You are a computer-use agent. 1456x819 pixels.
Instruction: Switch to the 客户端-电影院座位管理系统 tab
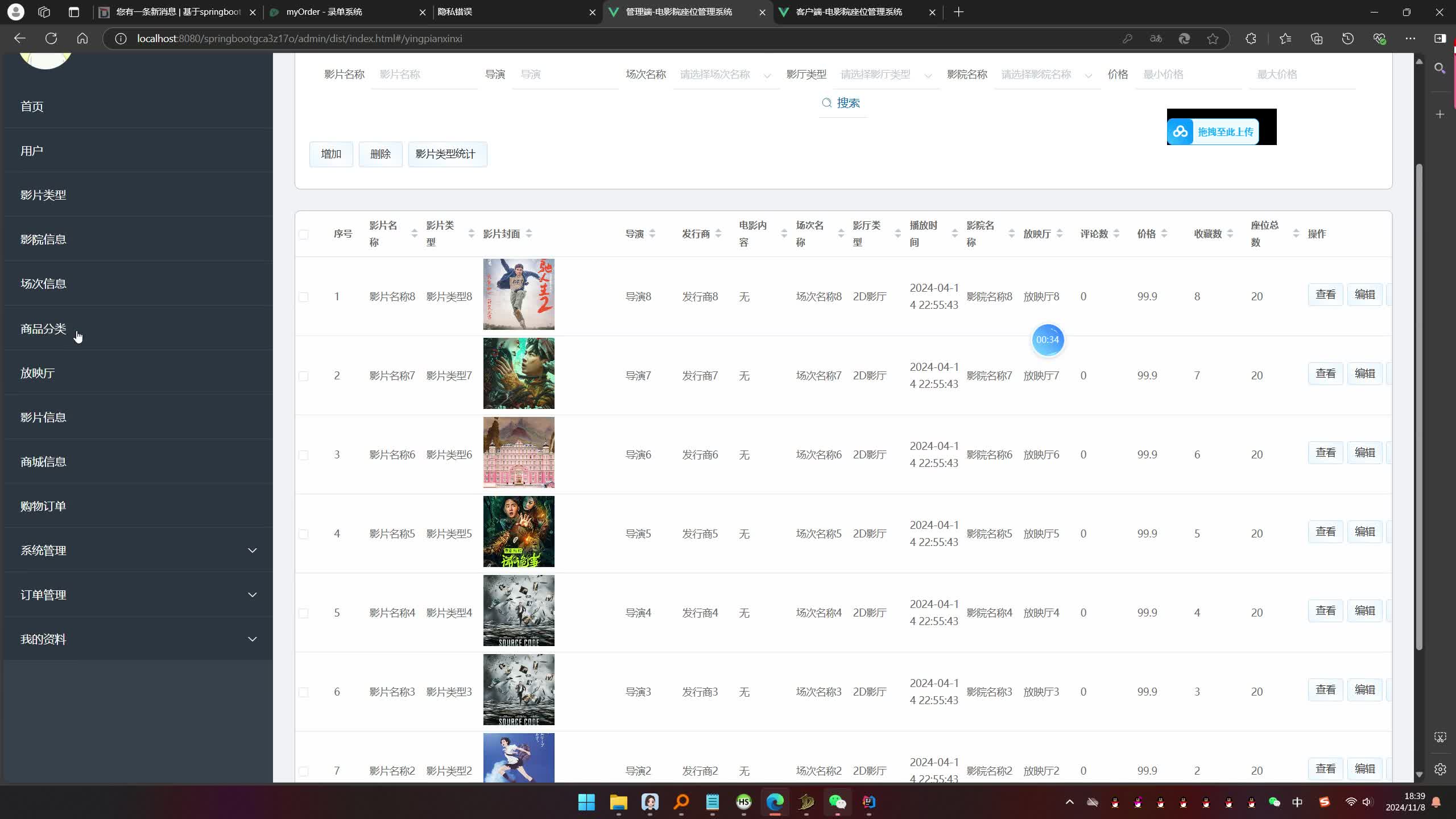(x=849, y=12)
